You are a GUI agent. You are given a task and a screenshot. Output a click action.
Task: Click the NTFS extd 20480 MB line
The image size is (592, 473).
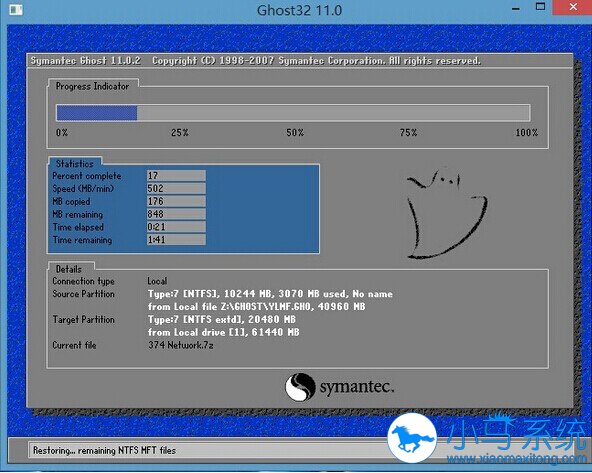pyautogui.click(x=222, y=320)
